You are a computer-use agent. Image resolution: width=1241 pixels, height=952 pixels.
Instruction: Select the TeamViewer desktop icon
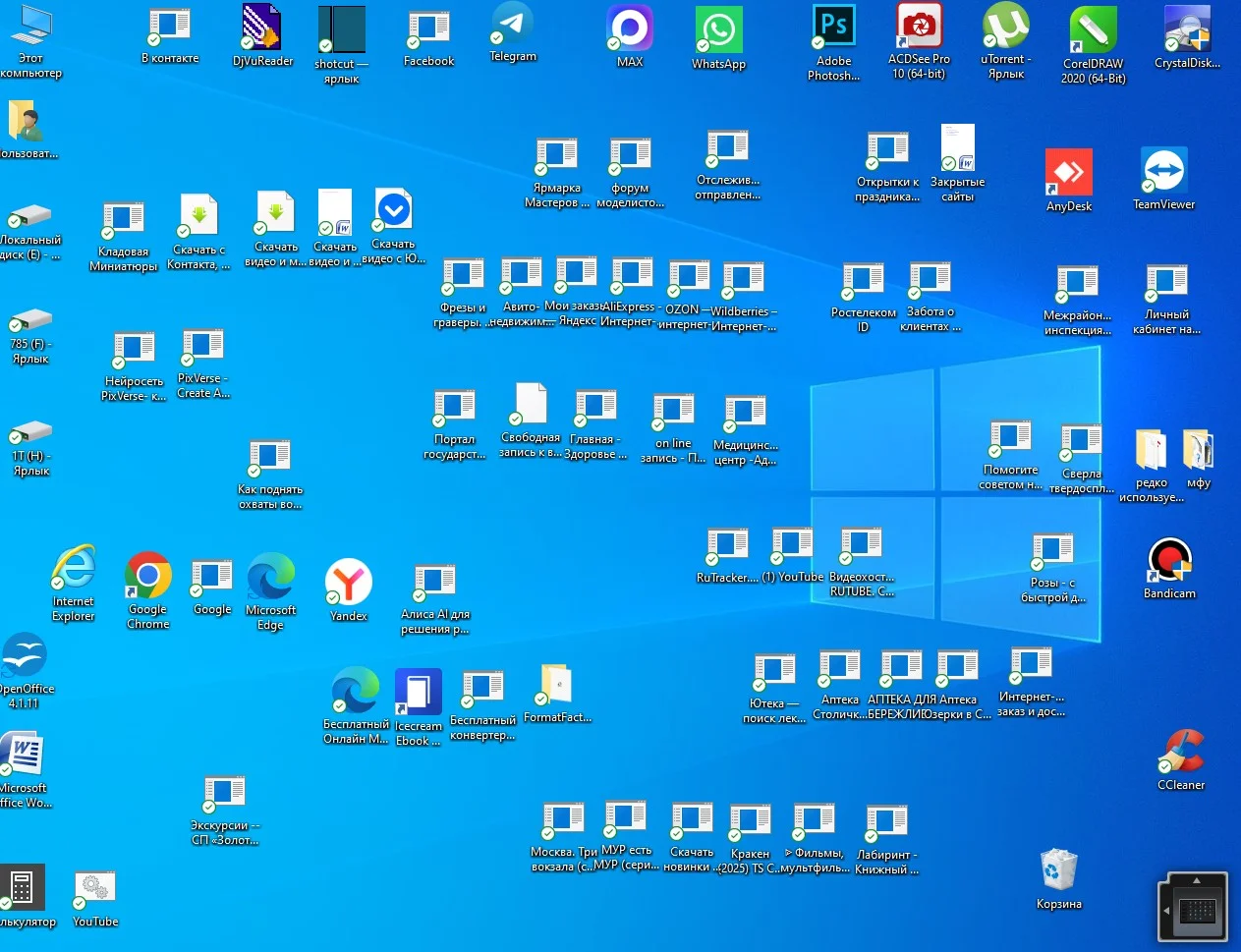click(1163, 172)
